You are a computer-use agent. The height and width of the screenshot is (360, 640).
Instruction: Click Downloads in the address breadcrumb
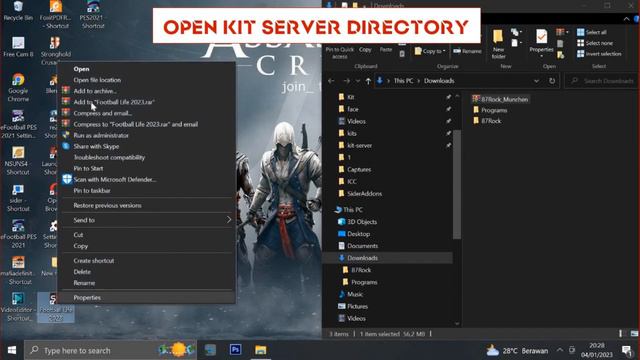[x=439, y=81]
